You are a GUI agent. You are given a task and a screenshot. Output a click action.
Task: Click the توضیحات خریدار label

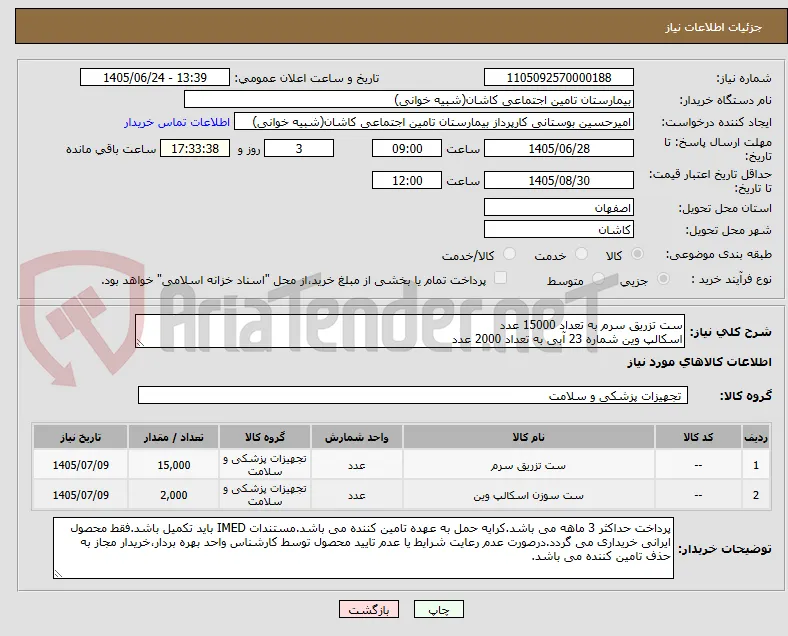725,549
